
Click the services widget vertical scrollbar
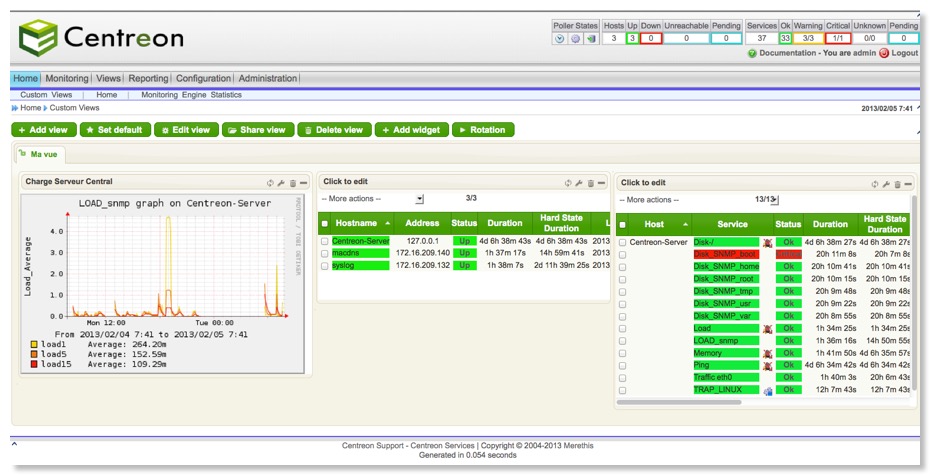point(915,291)
